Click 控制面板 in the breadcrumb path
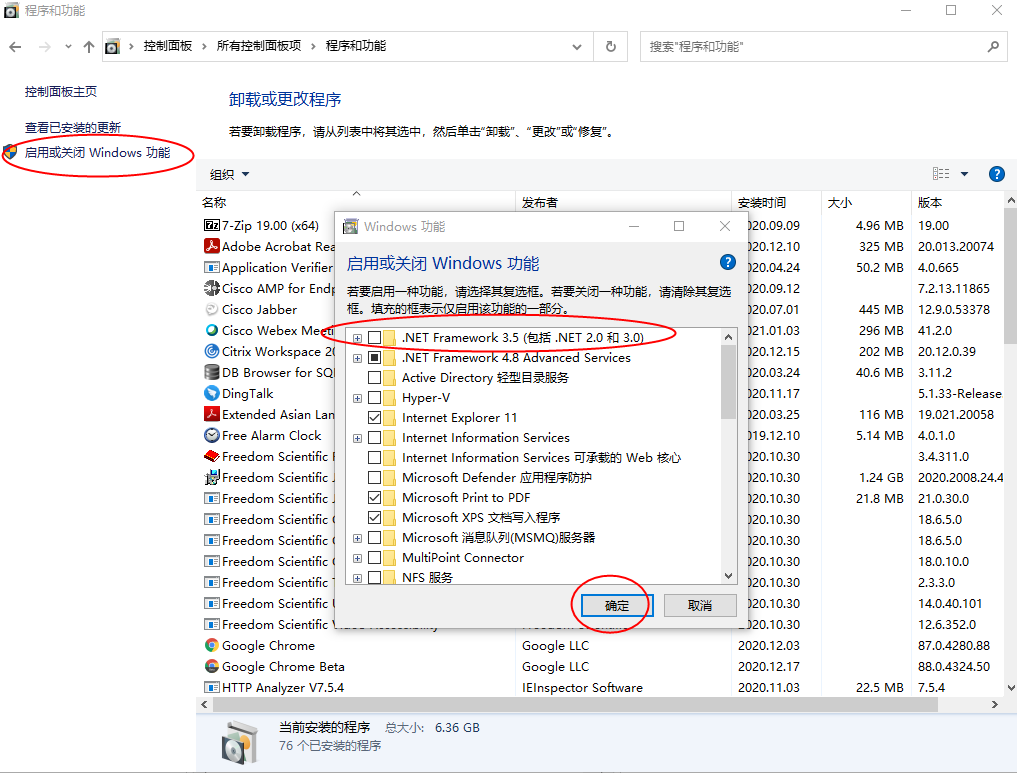Image resolution: width=1017 pixels, height=773 pixels. pyautogui.click(x=168, y=46)
